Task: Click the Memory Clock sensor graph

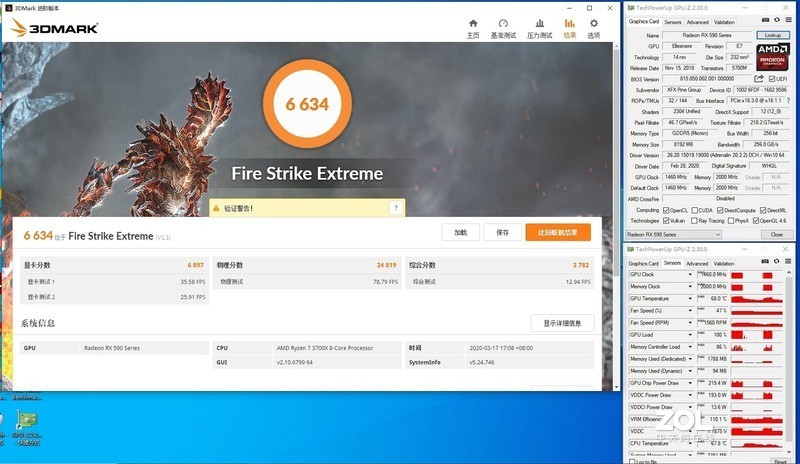Action: pyautogui.click(x=757, y=287)
